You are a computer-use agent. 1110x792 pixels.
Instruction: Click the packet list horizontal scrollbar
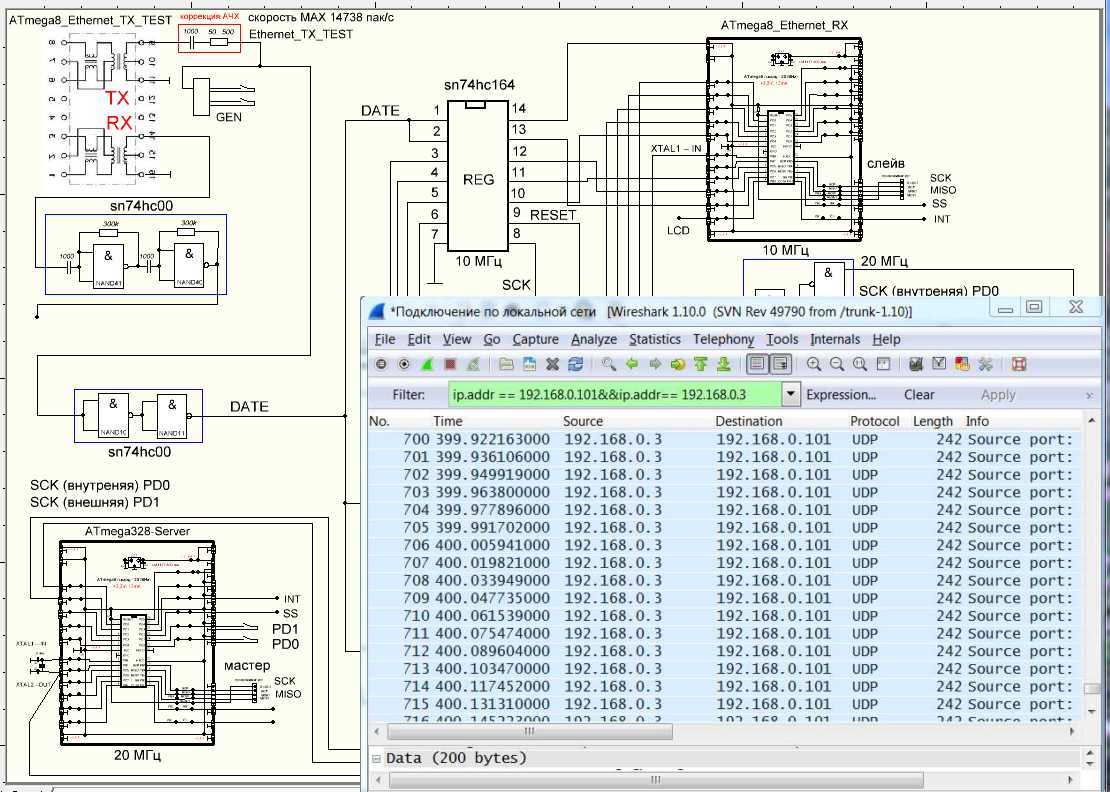[x=700, y=731]
